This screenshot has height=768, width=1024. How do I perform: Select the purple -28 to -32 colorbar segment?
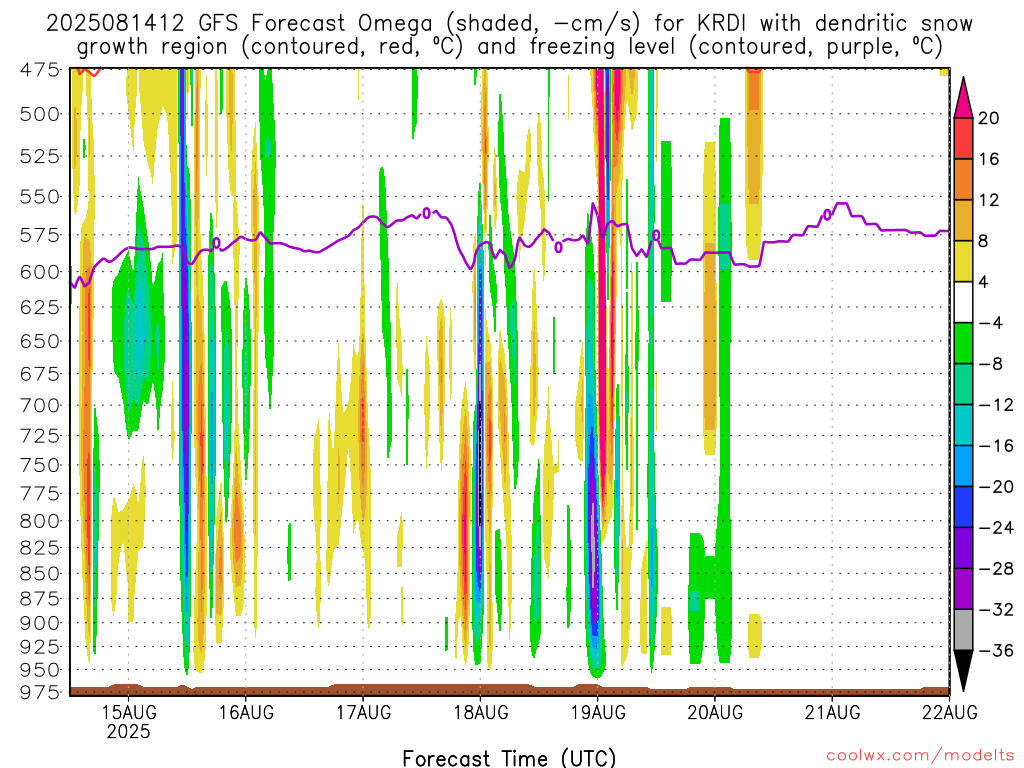963,589
